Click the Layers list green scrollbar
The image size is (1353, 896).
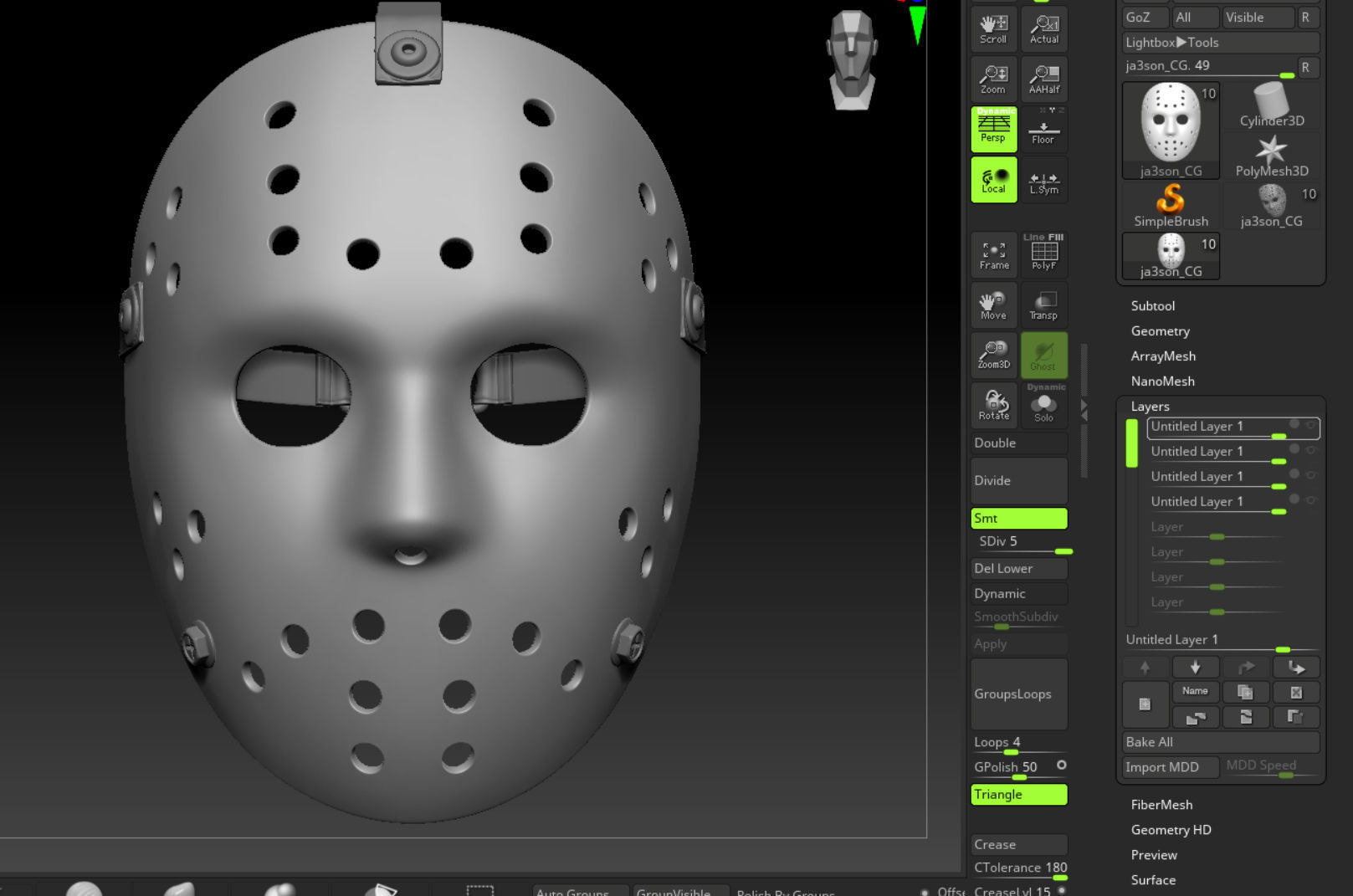1131,443
